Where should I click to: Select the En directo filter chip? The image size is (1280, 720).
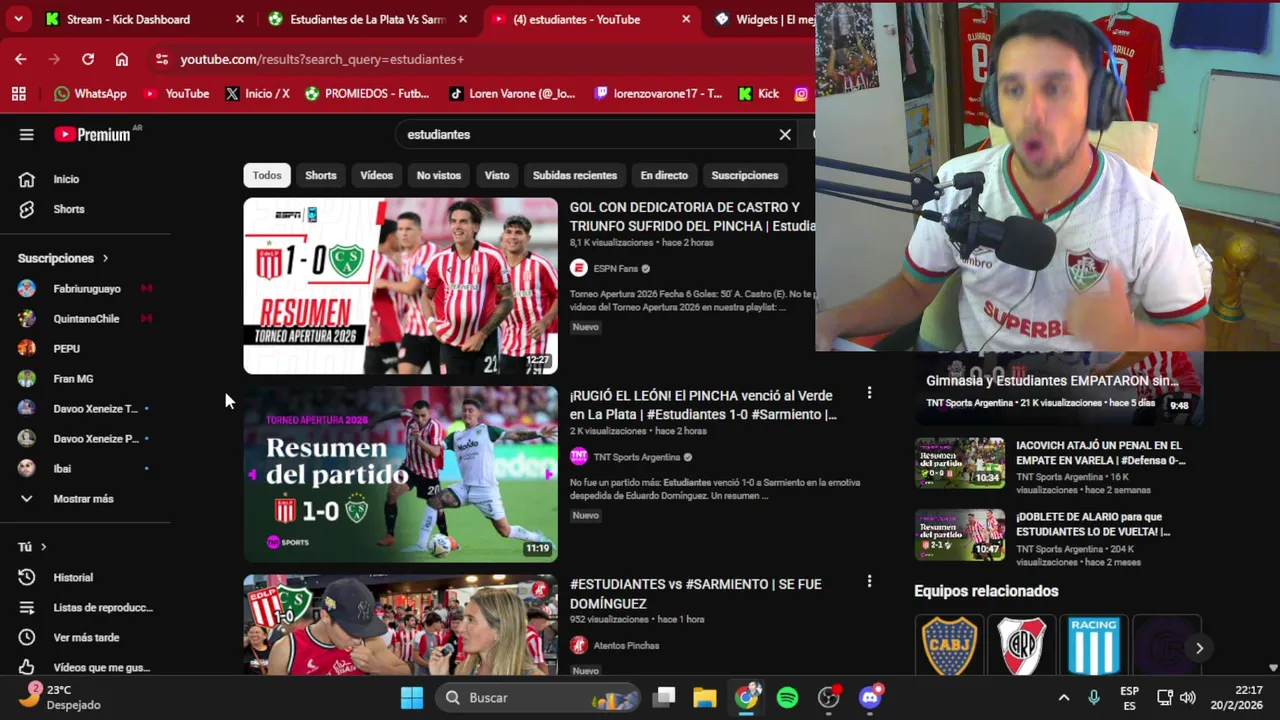tap(664, 175)
